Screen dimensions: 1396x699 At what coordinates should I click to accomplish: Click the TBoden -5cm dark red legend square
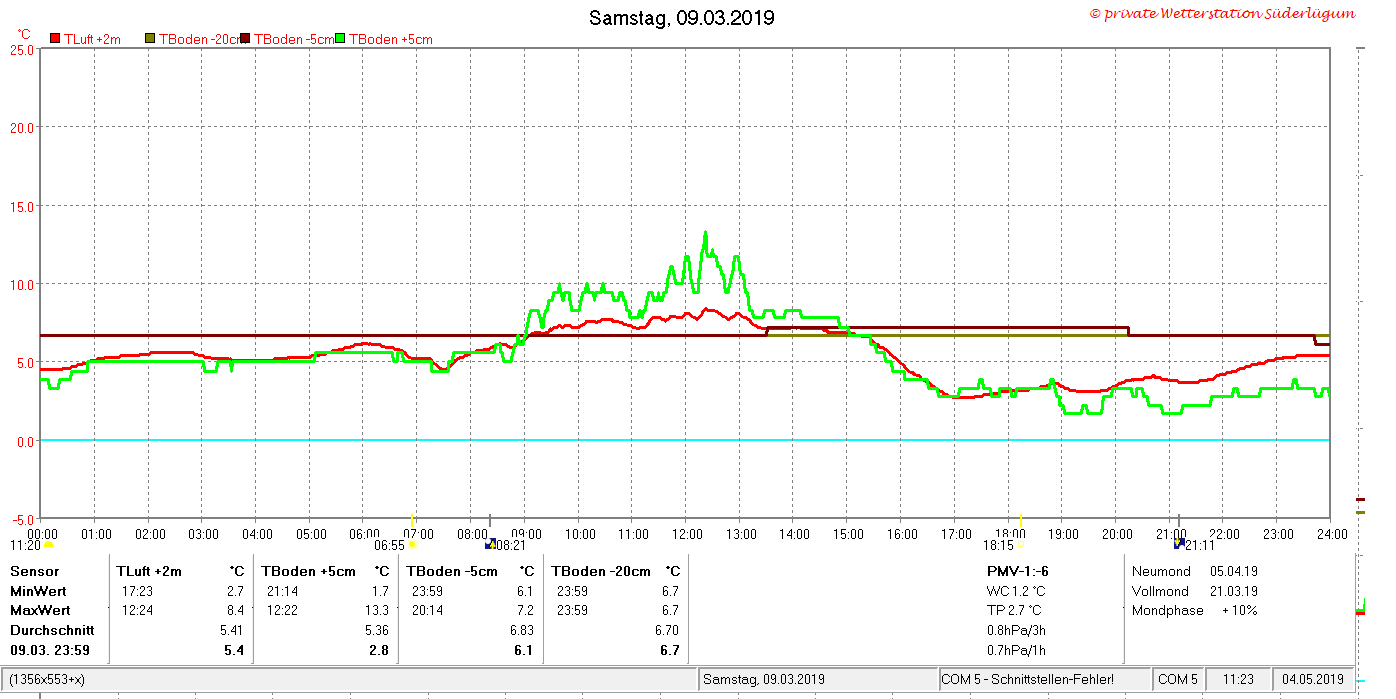tap(245, 39)
